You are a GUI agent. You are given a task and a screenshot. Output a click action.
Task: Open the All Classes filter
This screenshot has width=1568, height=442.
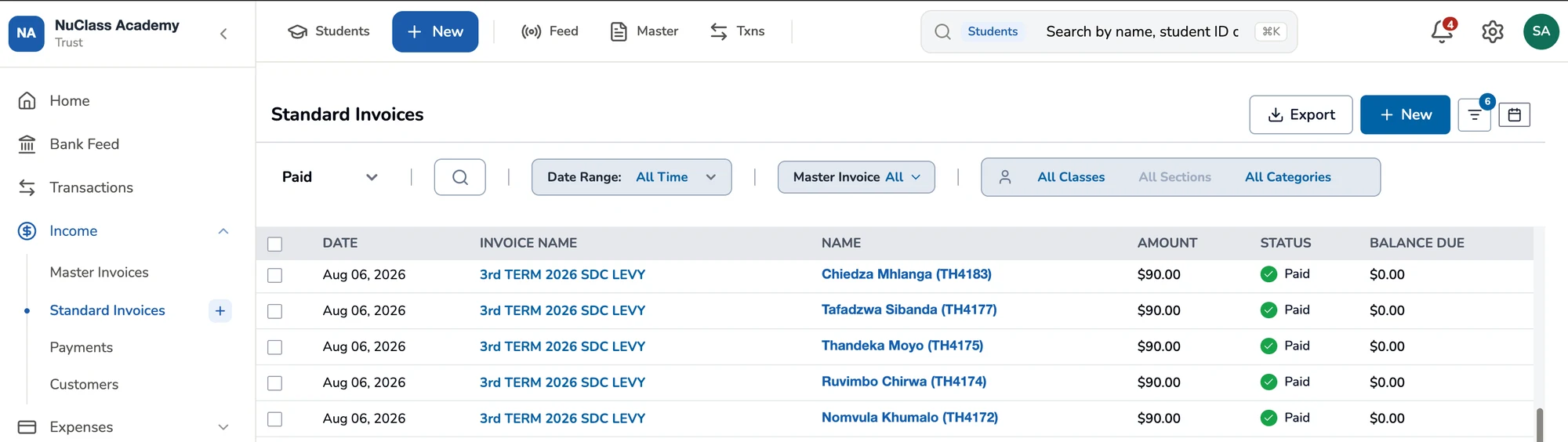click(1071, 177)
